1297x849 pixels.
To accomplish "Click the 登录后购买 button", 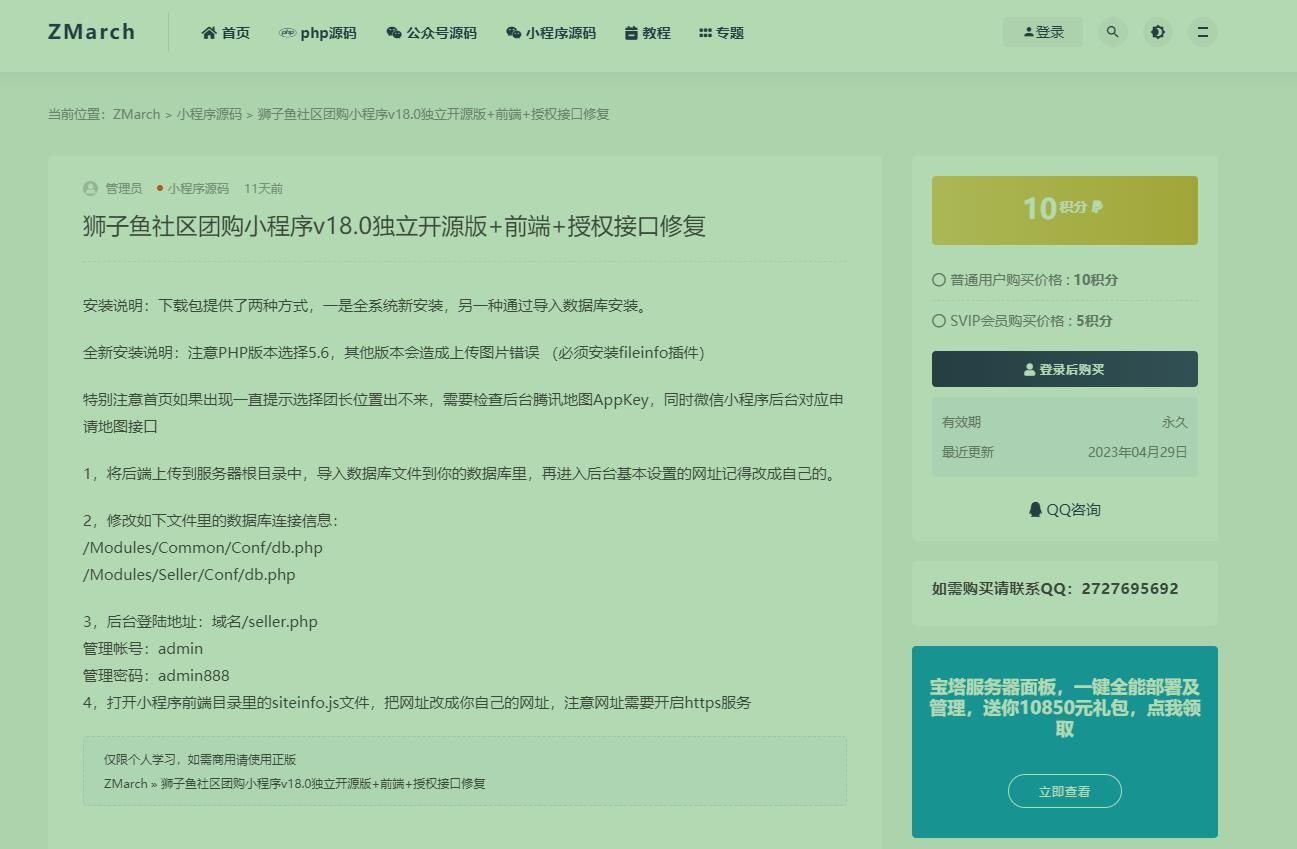I will click(x=1064, y=369).
